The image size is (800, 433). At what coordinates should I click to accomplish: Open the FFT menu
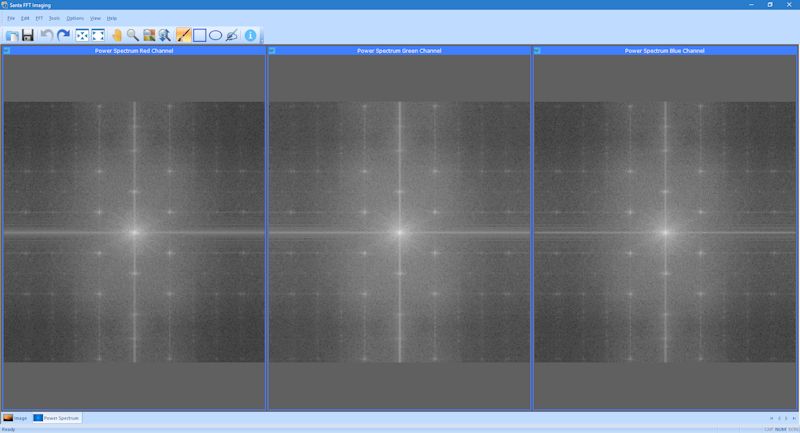[39, 18]
